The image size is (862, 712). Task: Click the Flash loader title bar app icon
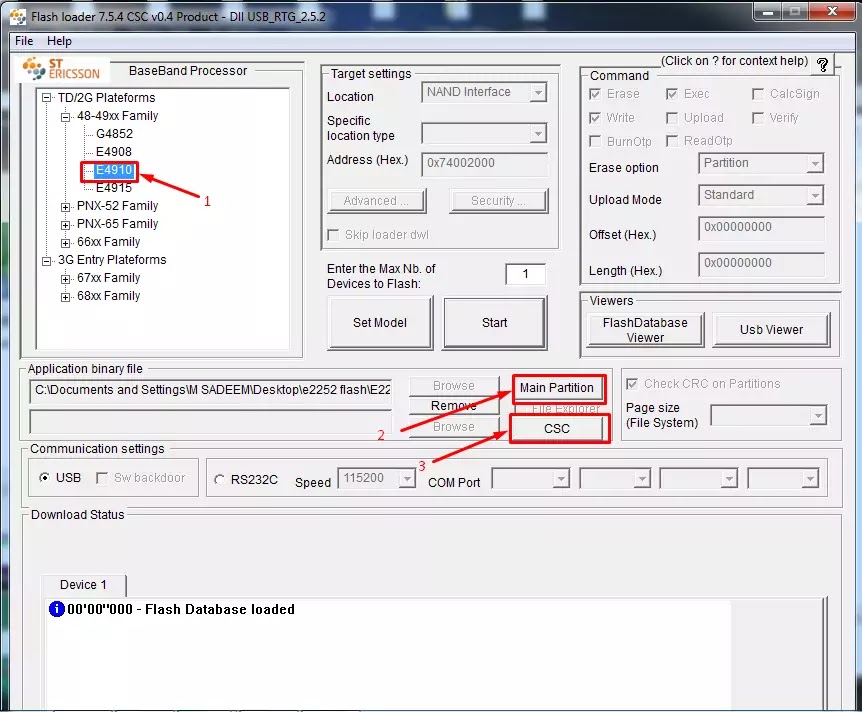[18, 16]
